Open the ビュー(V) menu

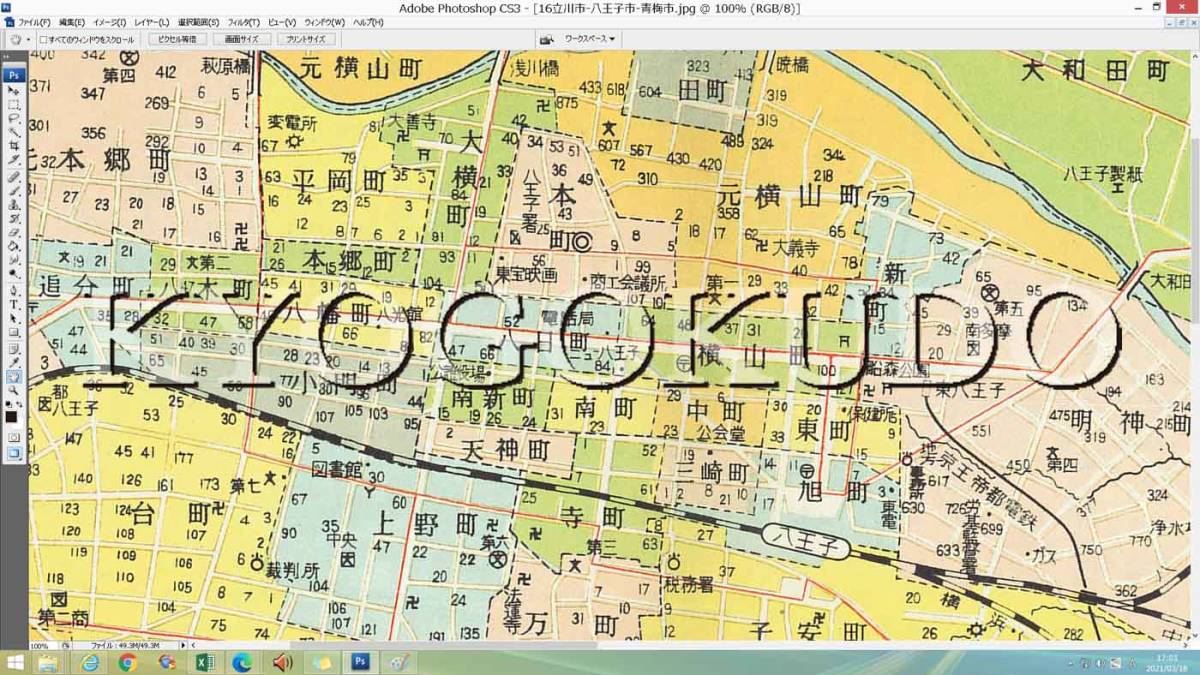click(x=282, y=22)
